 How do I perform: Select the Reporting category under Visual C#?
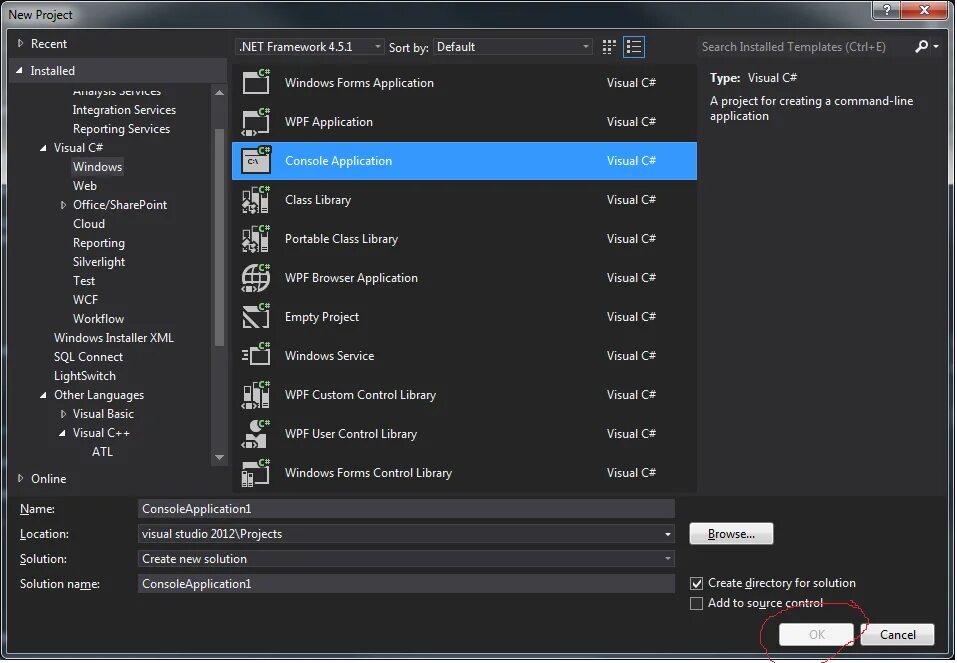click(x=99, y=243)
